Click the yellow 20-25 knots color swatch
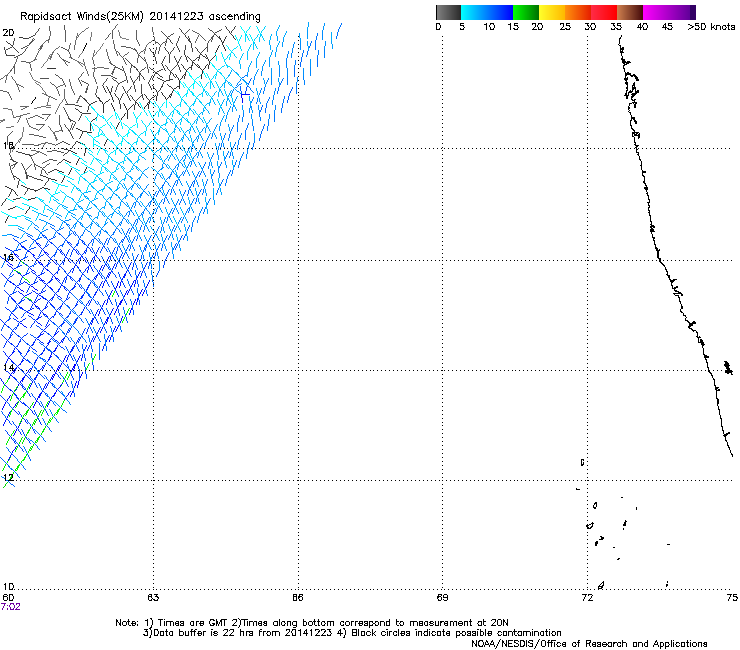 pos(552,12)
